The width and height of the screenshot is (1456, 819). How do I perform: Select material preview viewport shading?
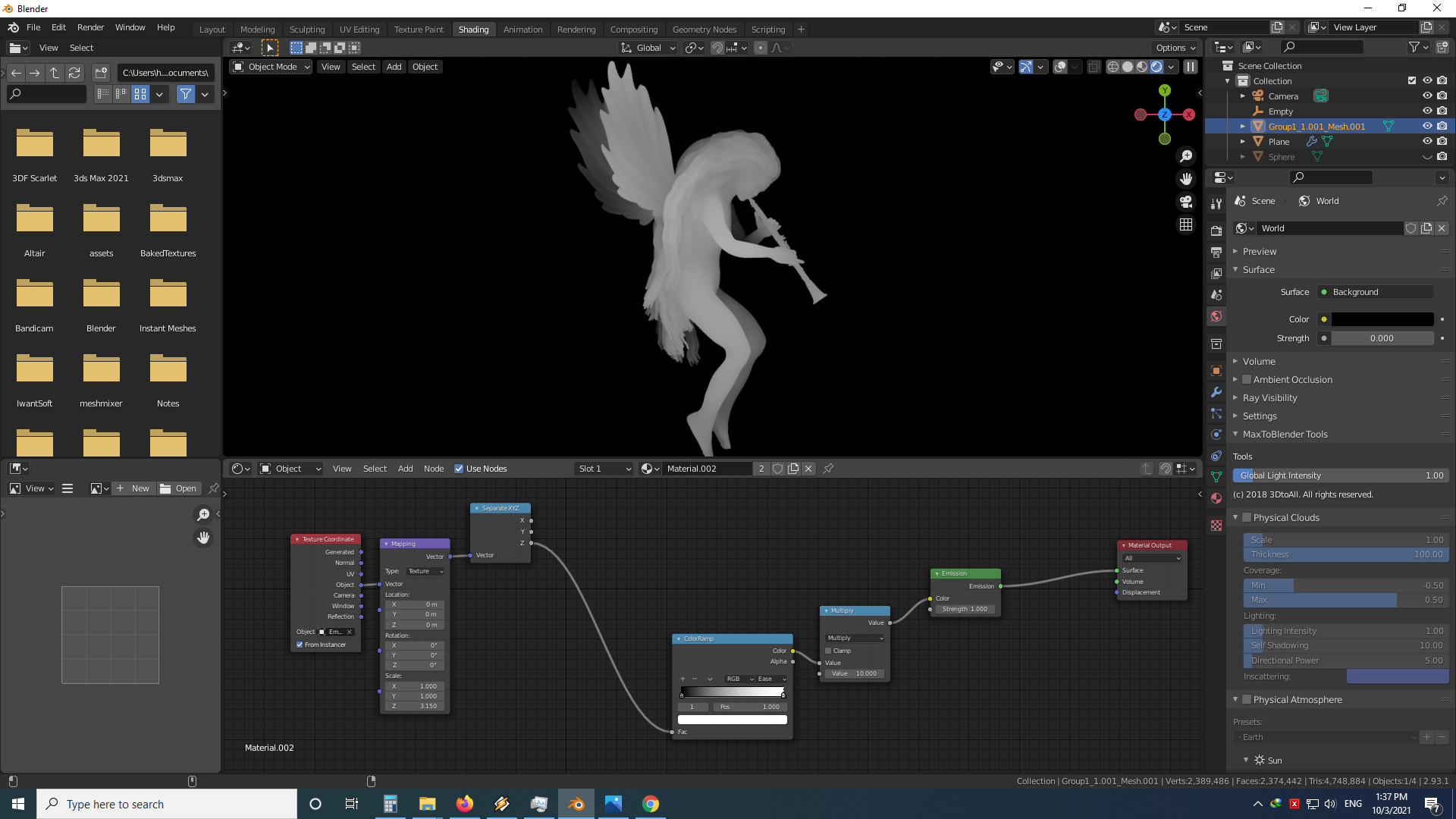click(1142, 67)
